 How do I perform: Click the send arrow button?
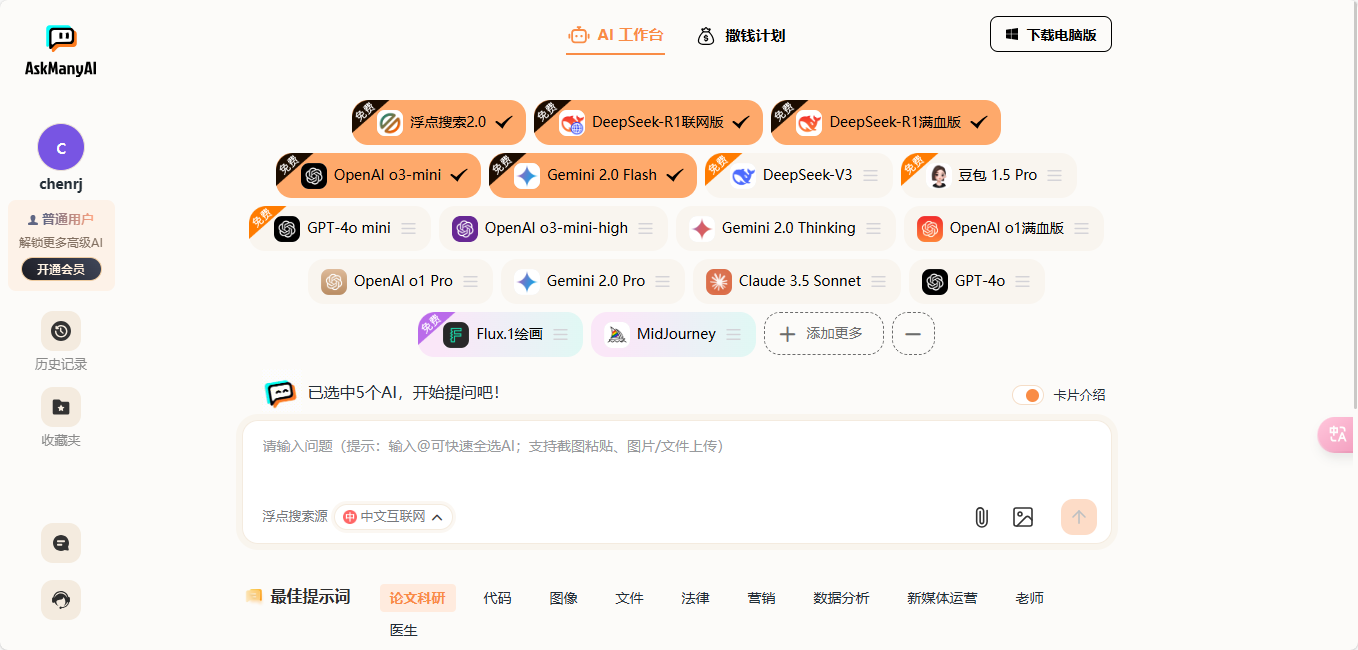tap(1079, 517)
